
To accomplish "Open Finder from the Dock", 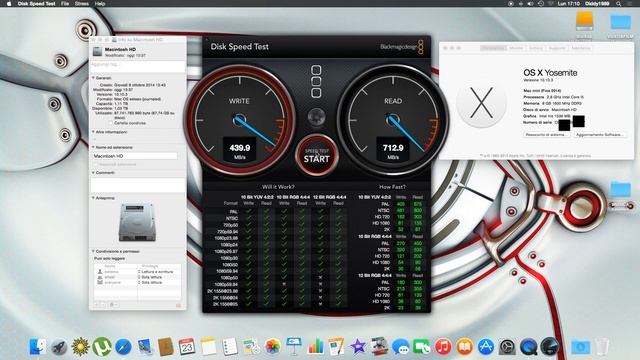I will tap(38, 347).
